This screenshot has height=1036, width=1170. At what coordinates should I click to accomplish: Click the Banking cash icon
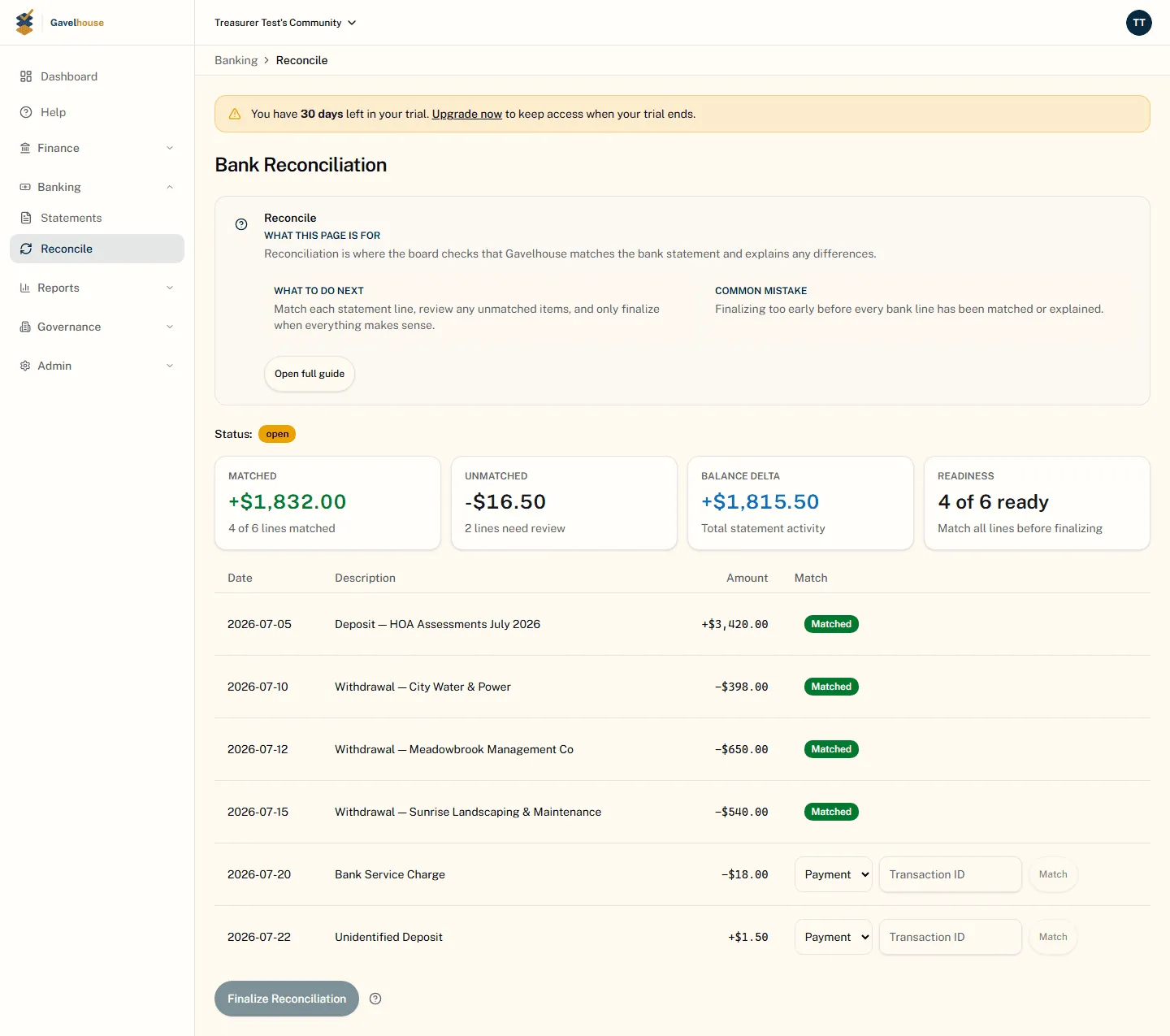[25, 187]
